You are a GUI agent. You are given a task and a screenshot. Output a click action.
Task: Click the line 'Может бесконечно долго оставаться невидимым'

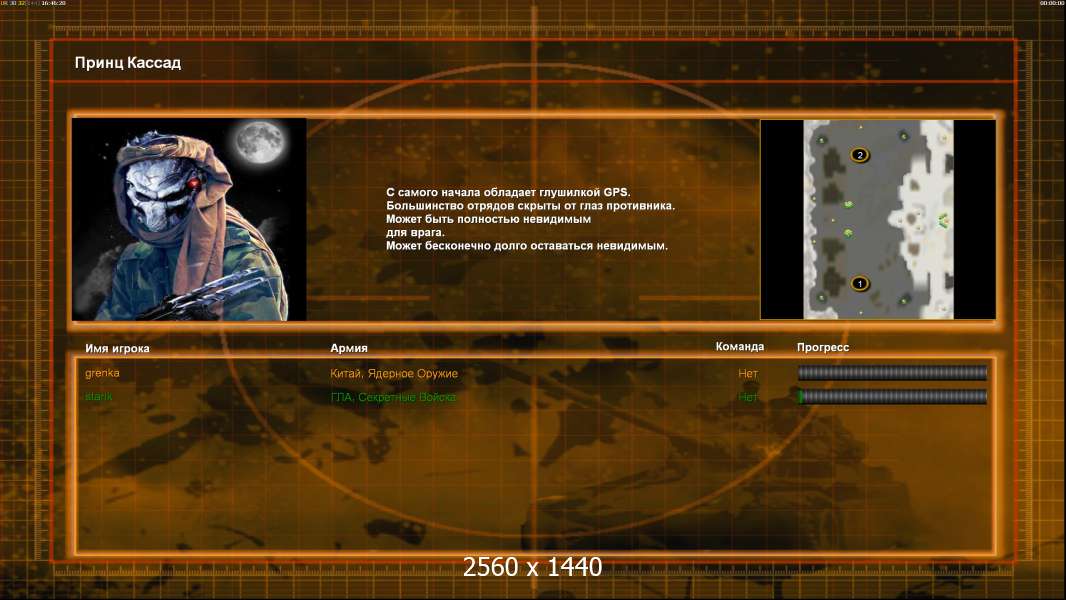(x=527, y=245)
